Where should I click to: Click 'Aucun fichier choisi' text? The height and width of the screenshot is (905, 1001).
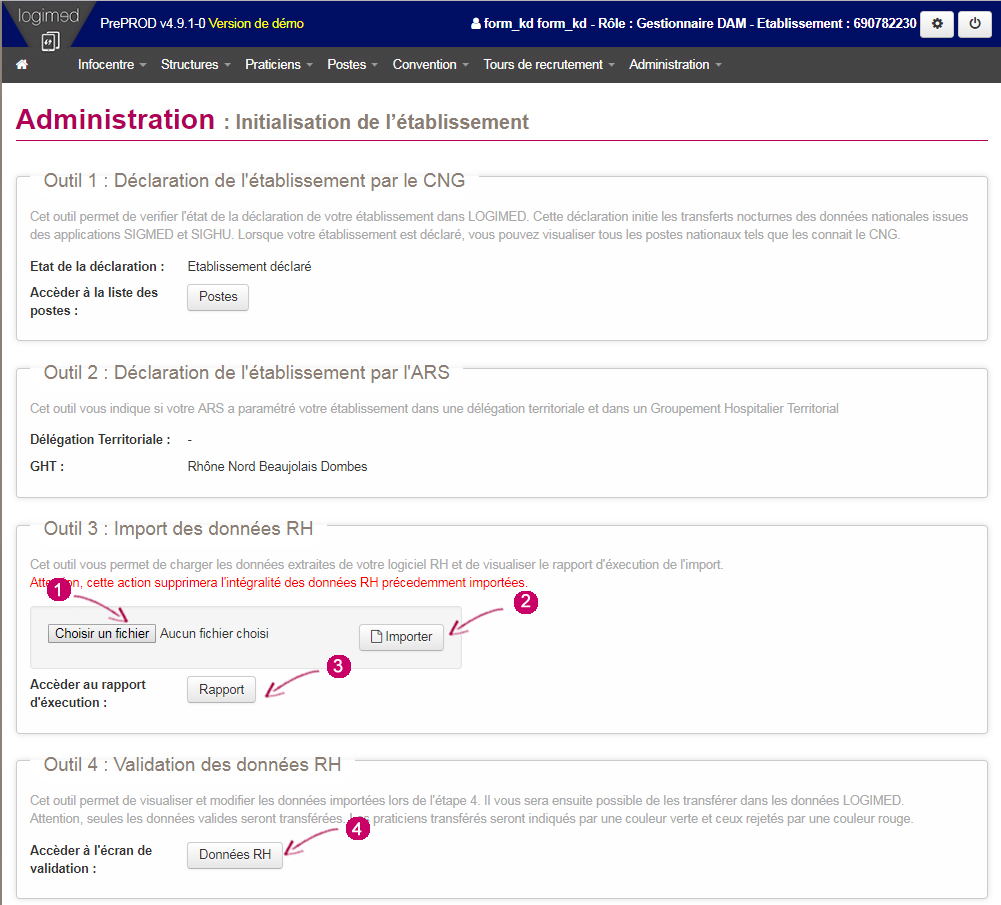pos(214,633)
